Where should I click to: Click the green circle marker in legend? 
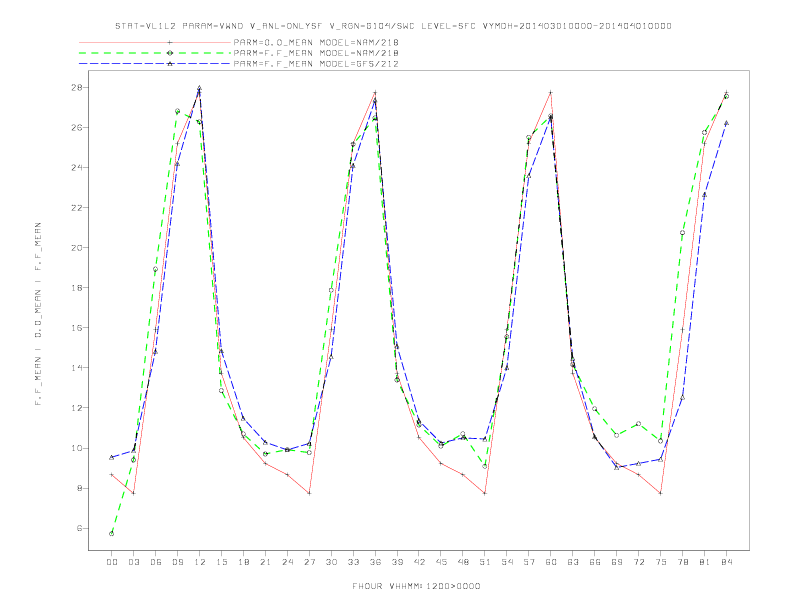tap(170, 53)
